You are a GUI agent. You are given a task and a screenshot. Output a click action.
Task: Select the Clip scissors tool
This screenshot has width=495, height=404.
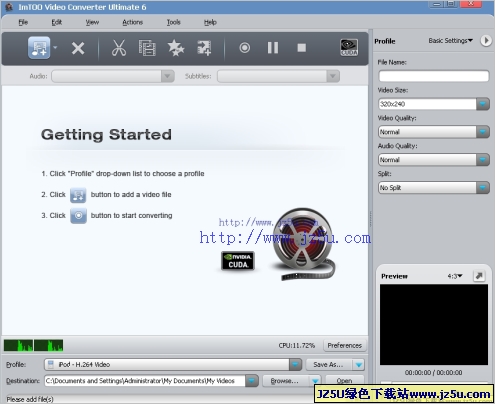[x=119, y=48]
